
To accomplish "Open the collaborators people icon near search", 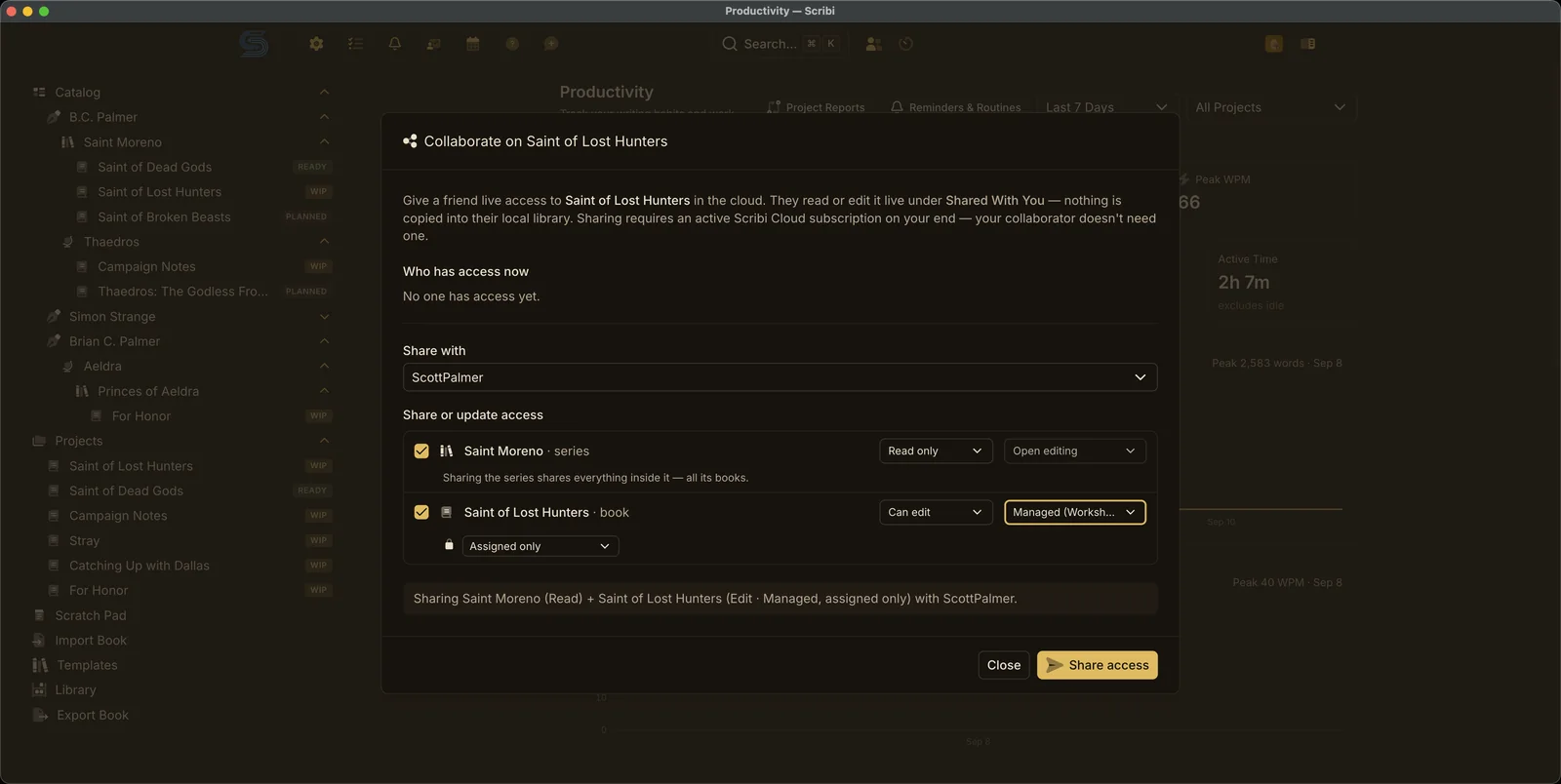I will point(873,44).
